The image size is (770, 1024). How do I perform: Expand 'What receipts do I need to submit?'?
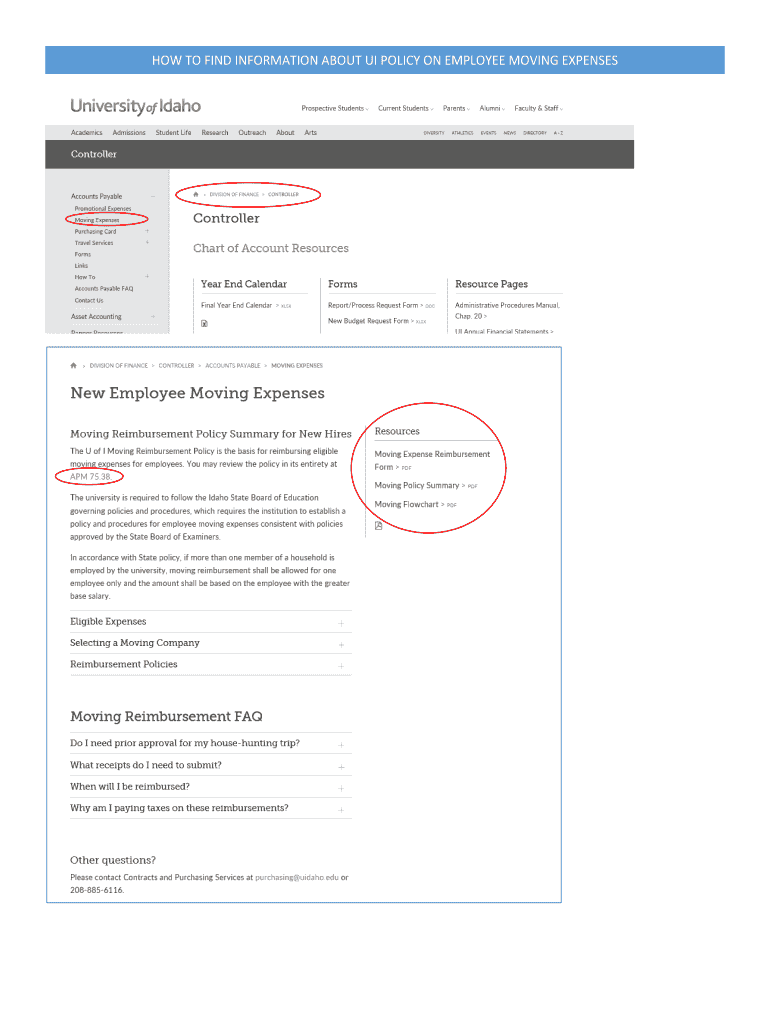point(341,767)
